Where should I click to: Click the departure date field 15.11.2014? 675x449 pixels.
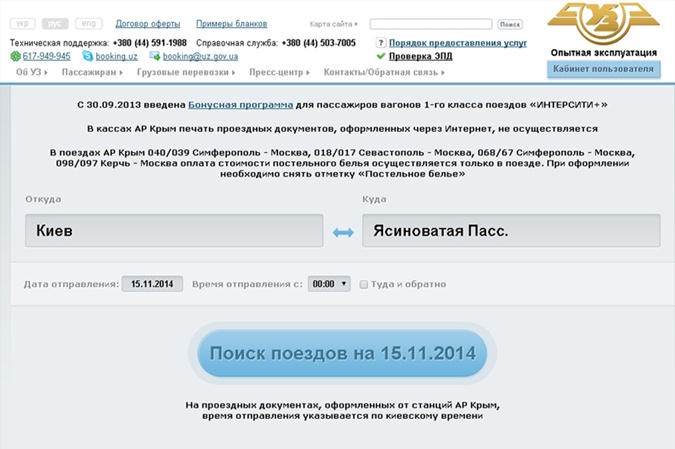(x=152, y=284)
